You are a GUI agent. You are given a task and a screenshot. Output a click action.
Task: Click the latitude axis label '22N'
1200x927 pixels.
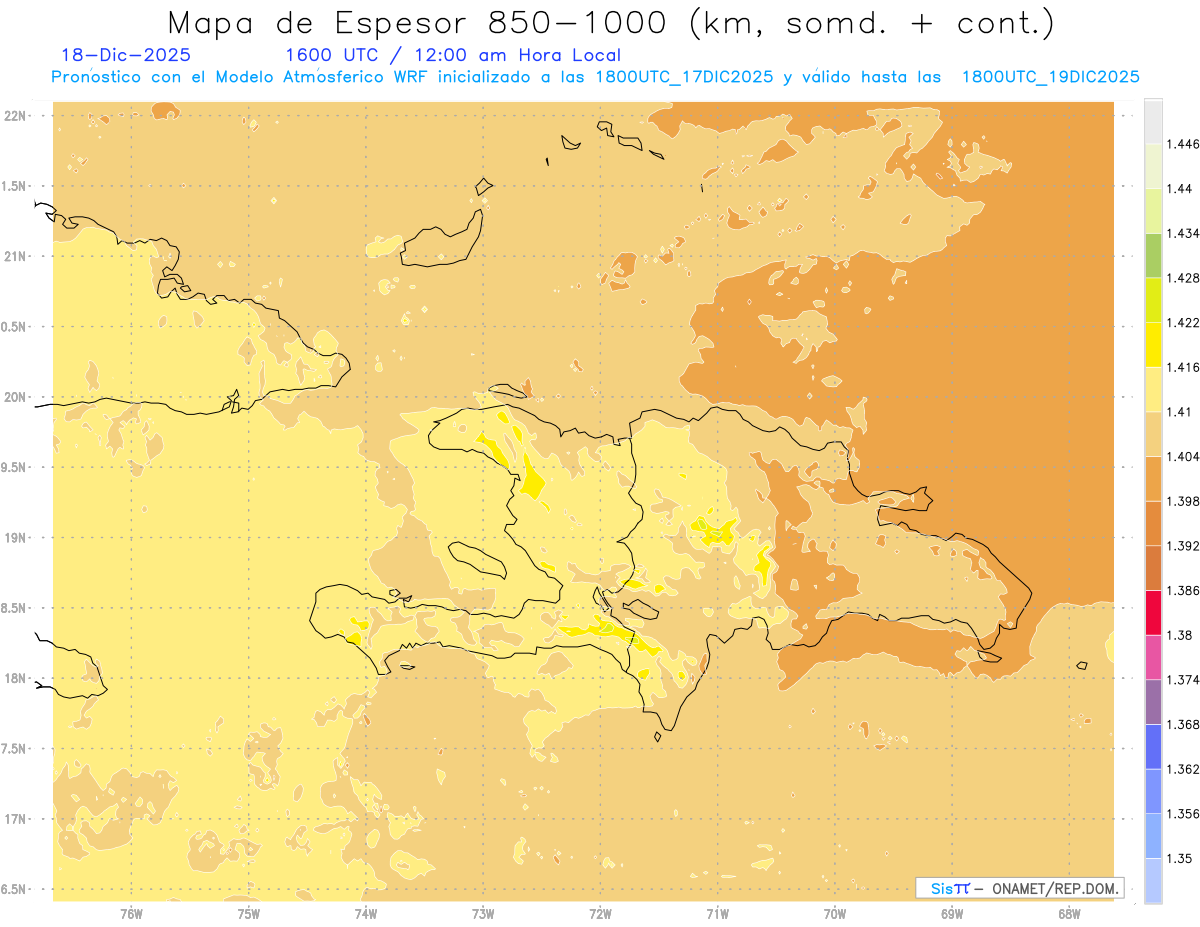17,116
